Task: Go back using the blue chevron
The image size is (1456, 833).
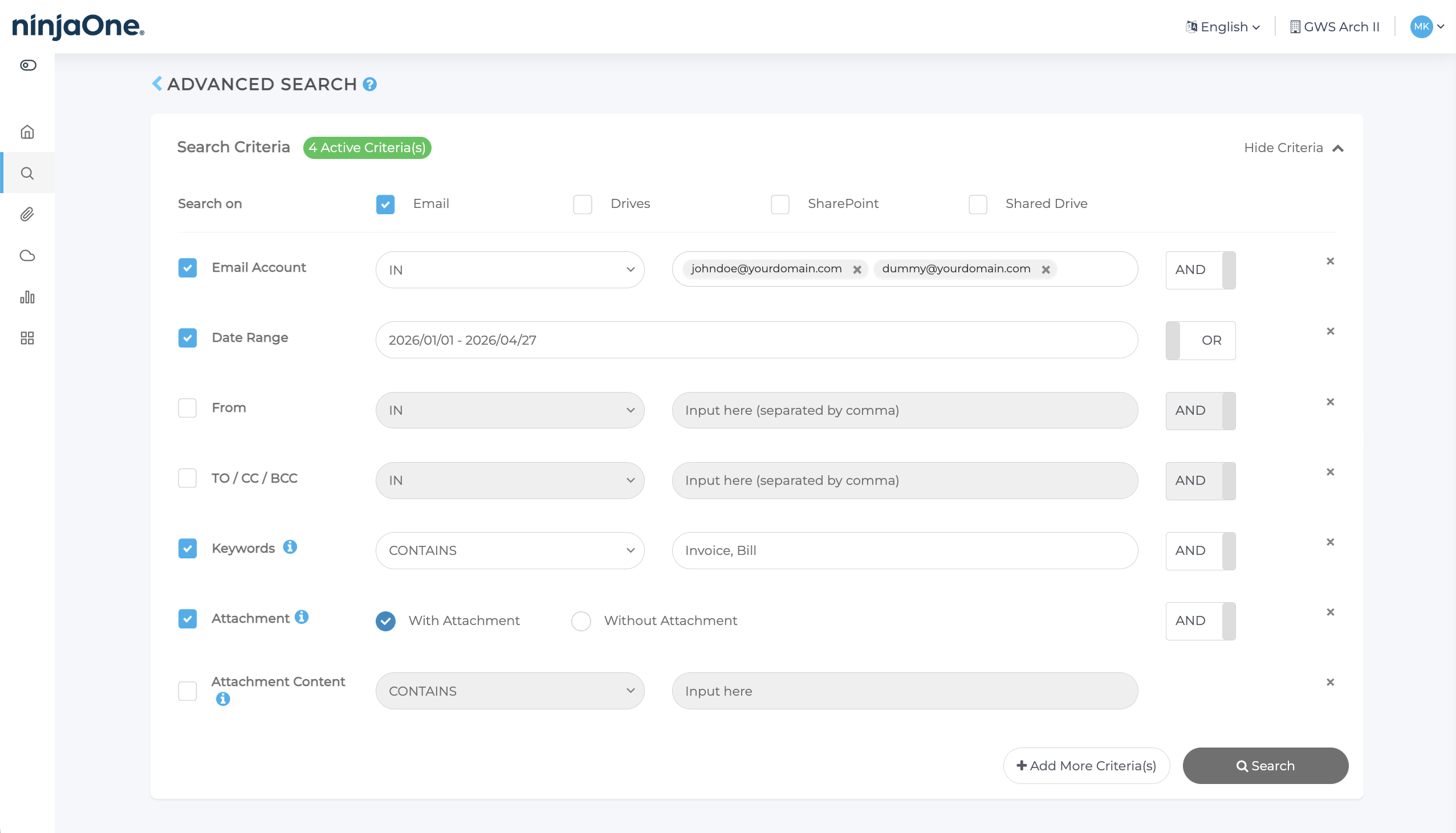Action: (x=157, y=84)
